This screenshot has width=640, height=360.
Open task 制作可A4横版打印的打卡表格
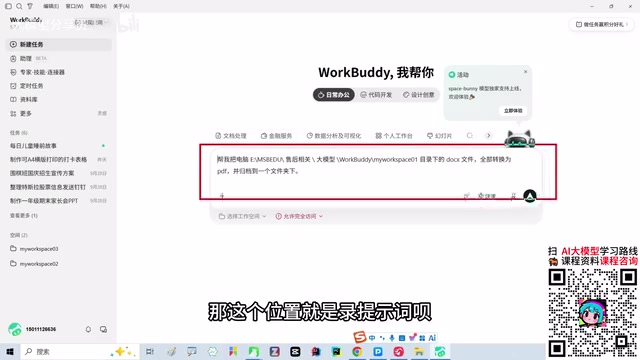59,160
